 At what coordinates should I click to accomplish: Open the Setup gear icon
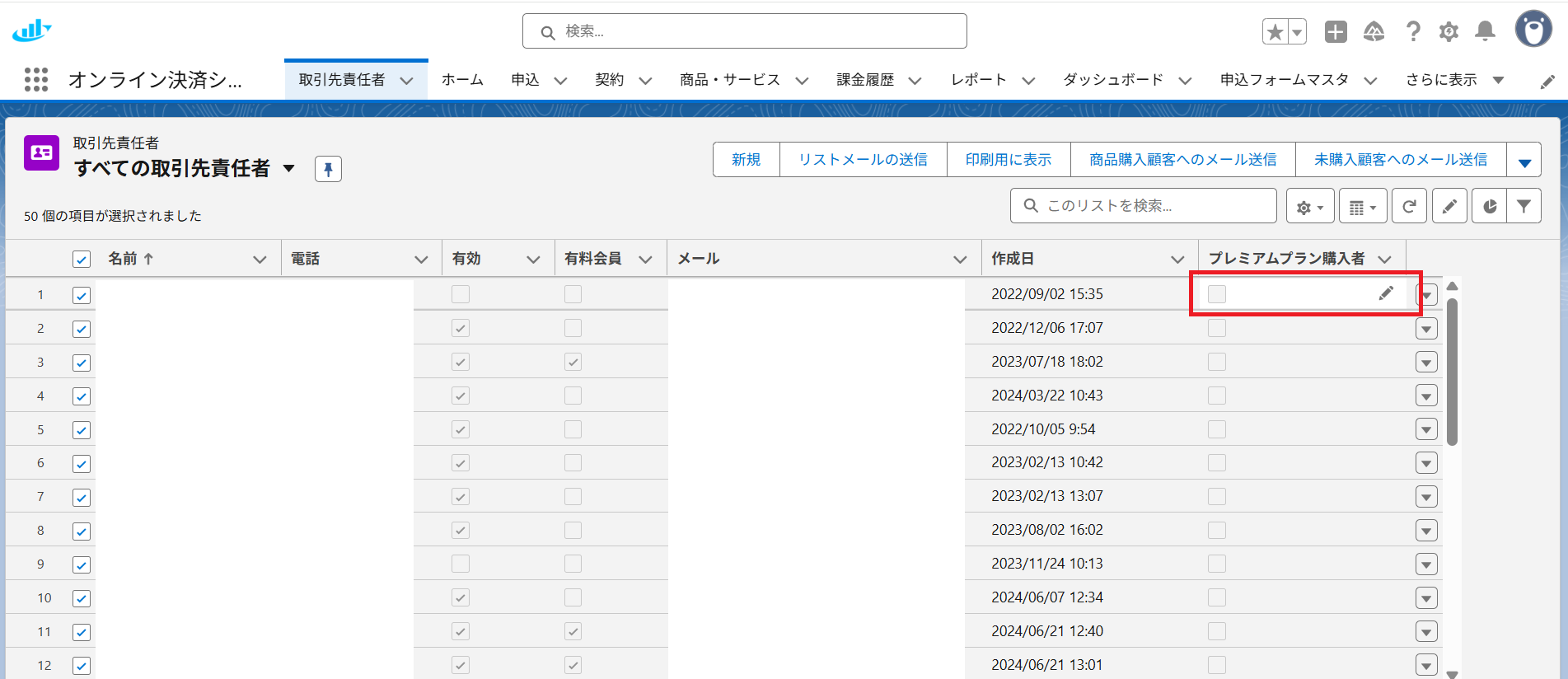[x=1449, y=32]
